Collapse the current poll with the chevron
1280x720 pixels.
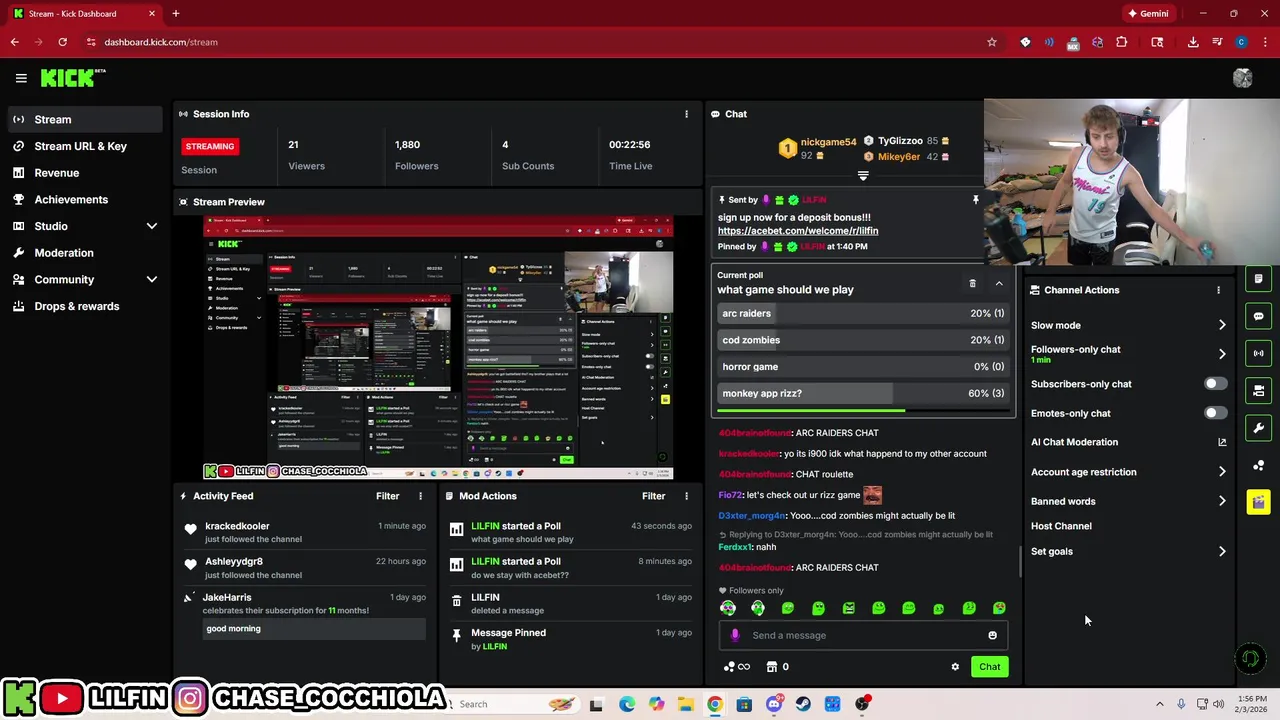(x=998, y=284)
